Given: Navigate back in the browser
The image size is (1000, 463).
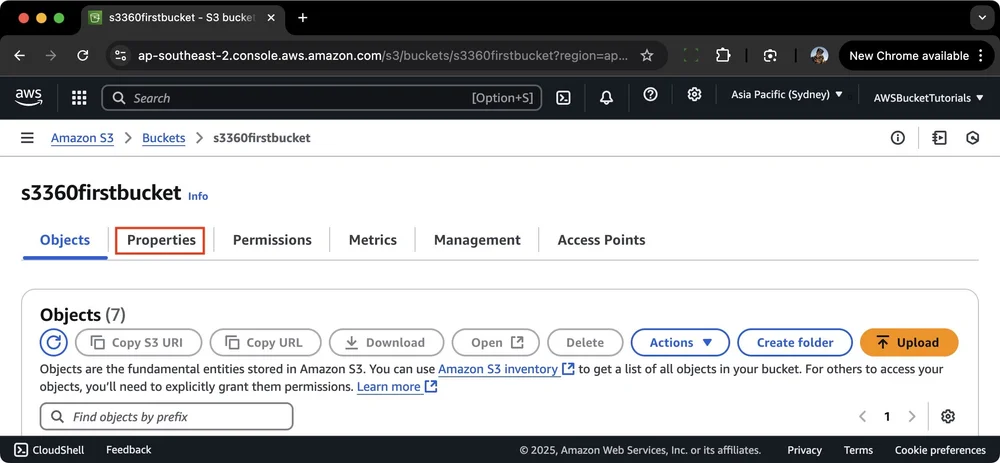Looking at the screenshot, I should click(20, 55).
